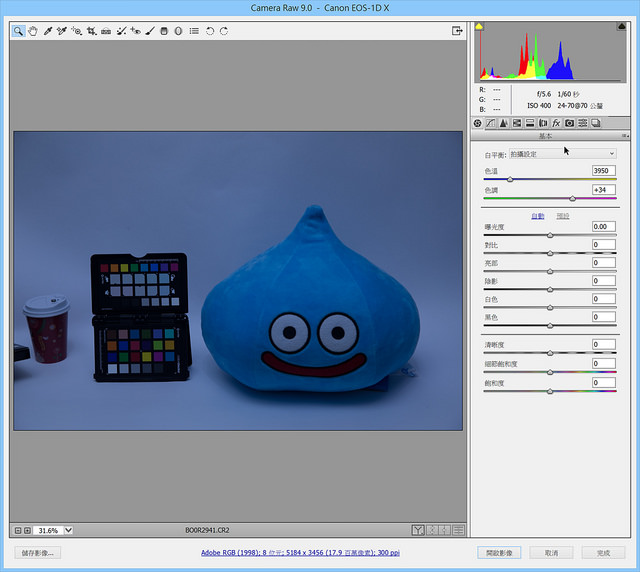
Task: Toggle before/after preview view
Action: point(418,530)
